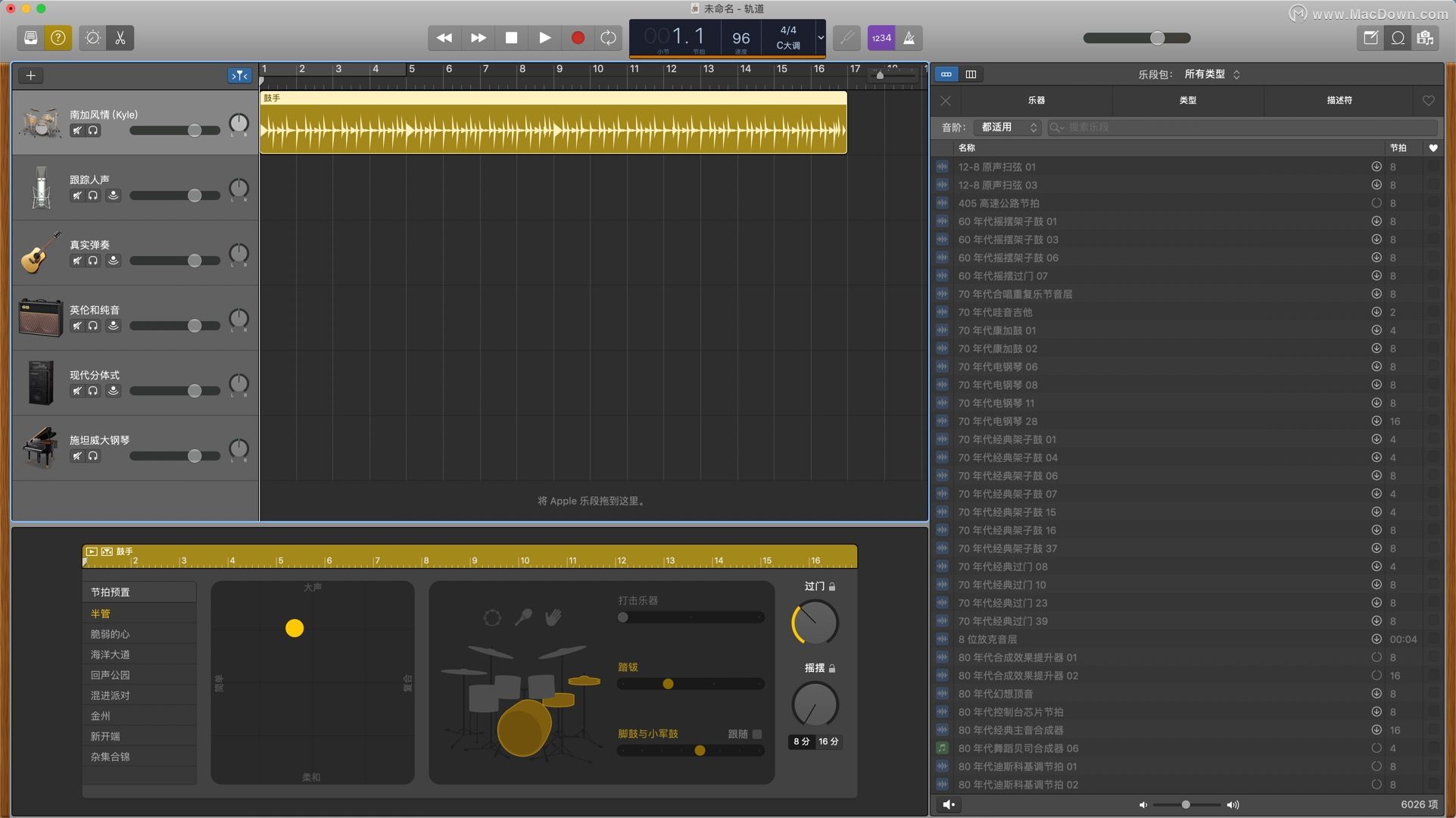Switch Loop Browser to button view
The height and width of the screenshot is (818, 1456).
pyautogui.click(x=946, y=74)
